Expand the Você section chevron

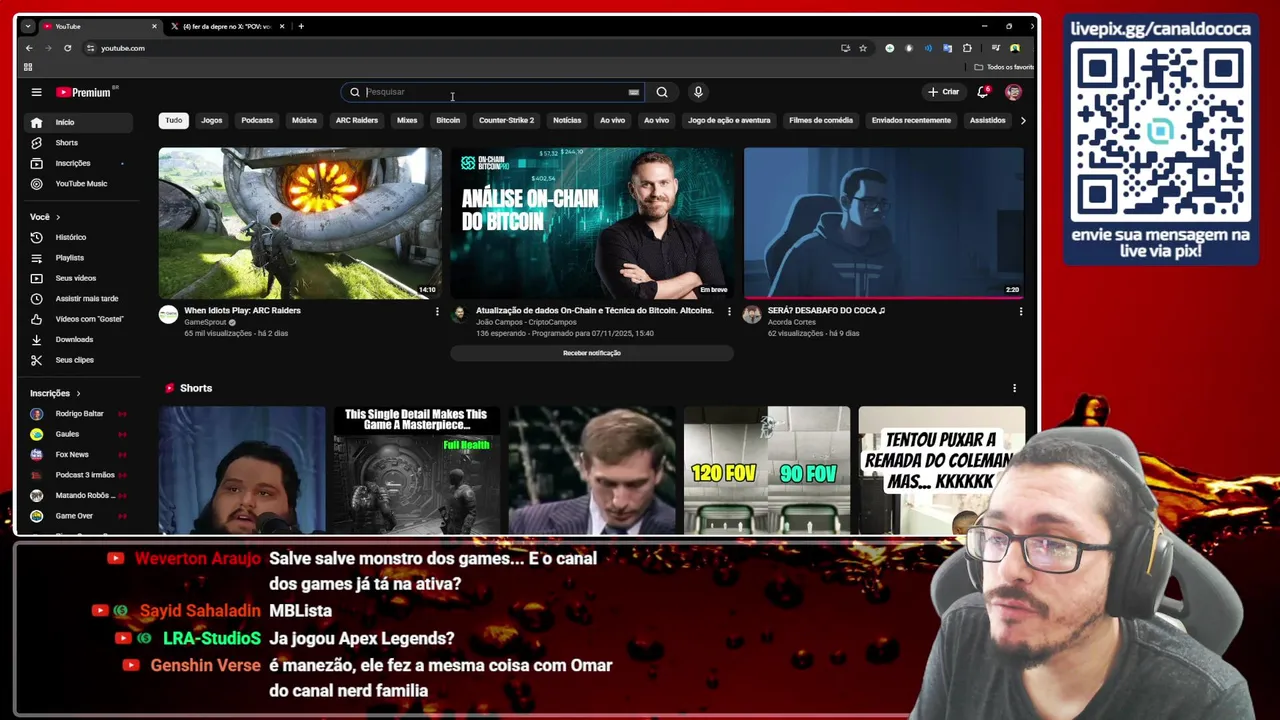[x=58, y=217]
